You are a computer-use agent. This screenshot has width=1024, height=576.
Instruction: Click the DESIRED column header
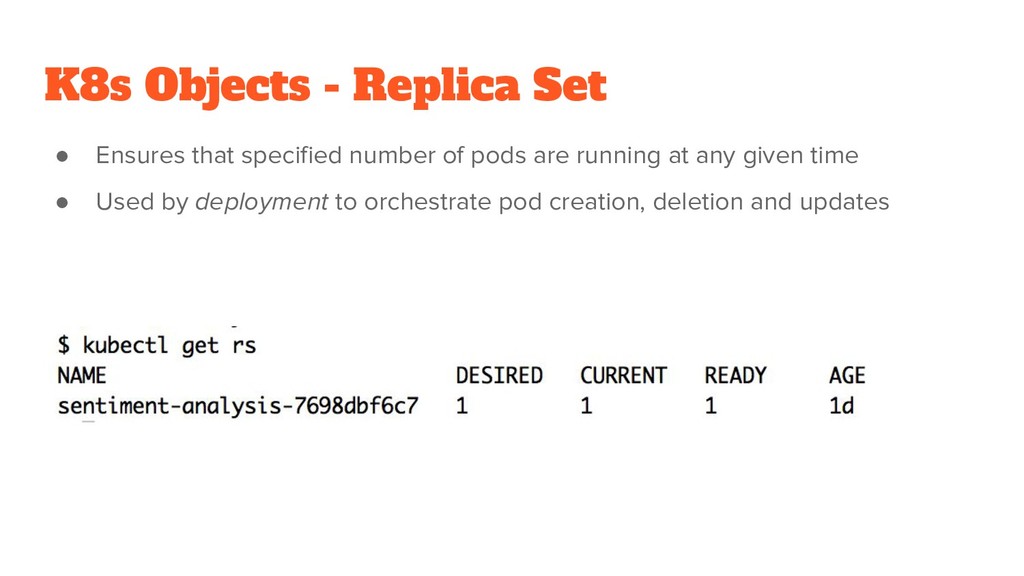coord(499,376)
